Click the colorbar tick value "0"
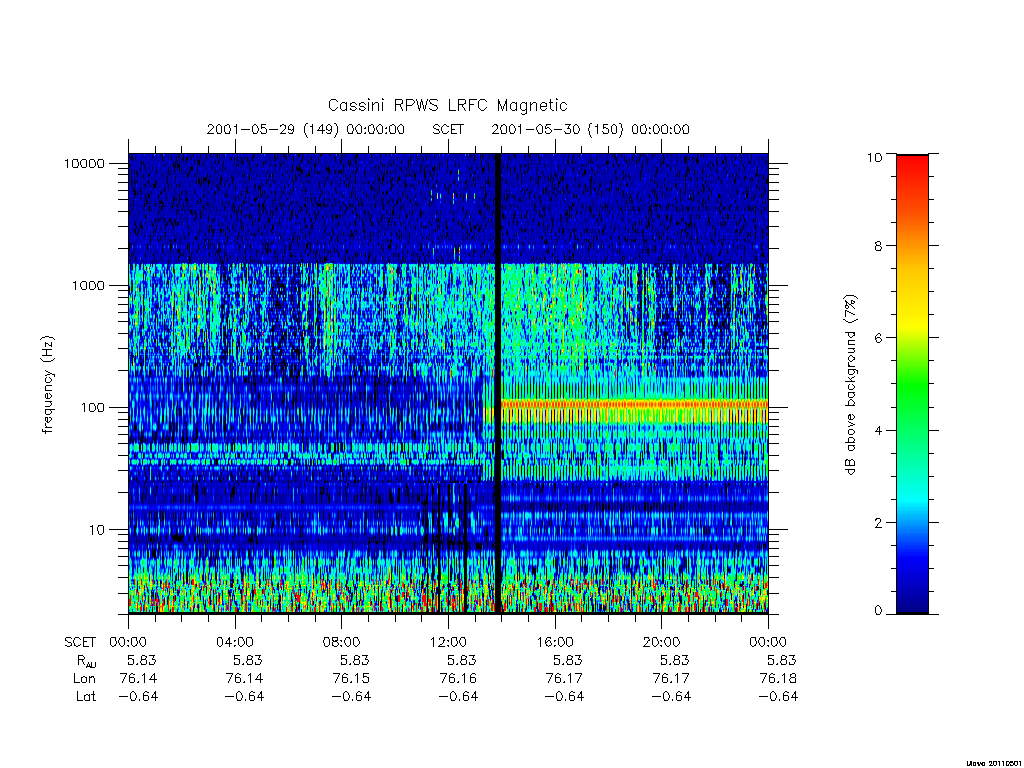 [x=878, y=611]
